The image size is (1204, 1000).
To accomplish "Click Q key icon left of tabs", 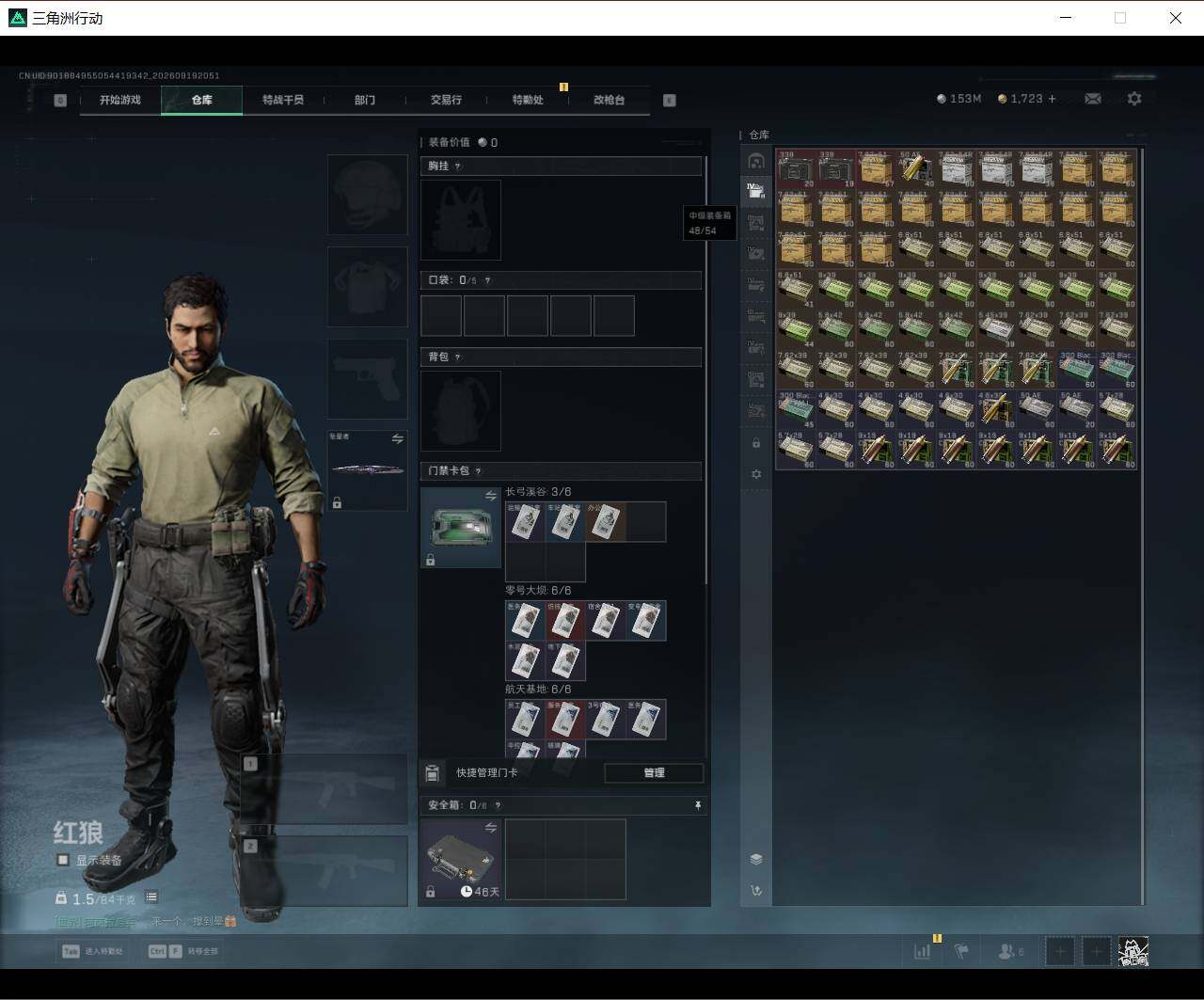I will point(60,100).
